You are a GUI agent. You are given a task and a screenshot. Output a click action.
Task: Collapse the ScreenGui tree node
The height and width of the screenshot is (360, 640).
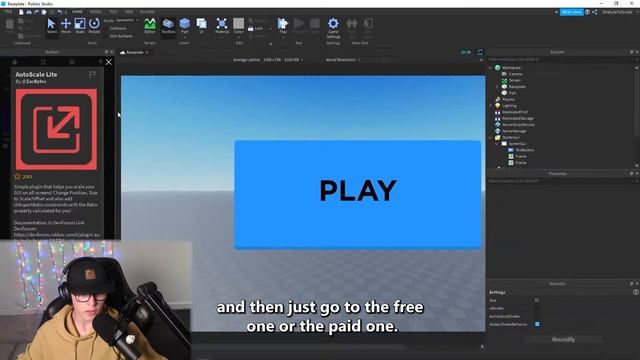coord(497,144)
